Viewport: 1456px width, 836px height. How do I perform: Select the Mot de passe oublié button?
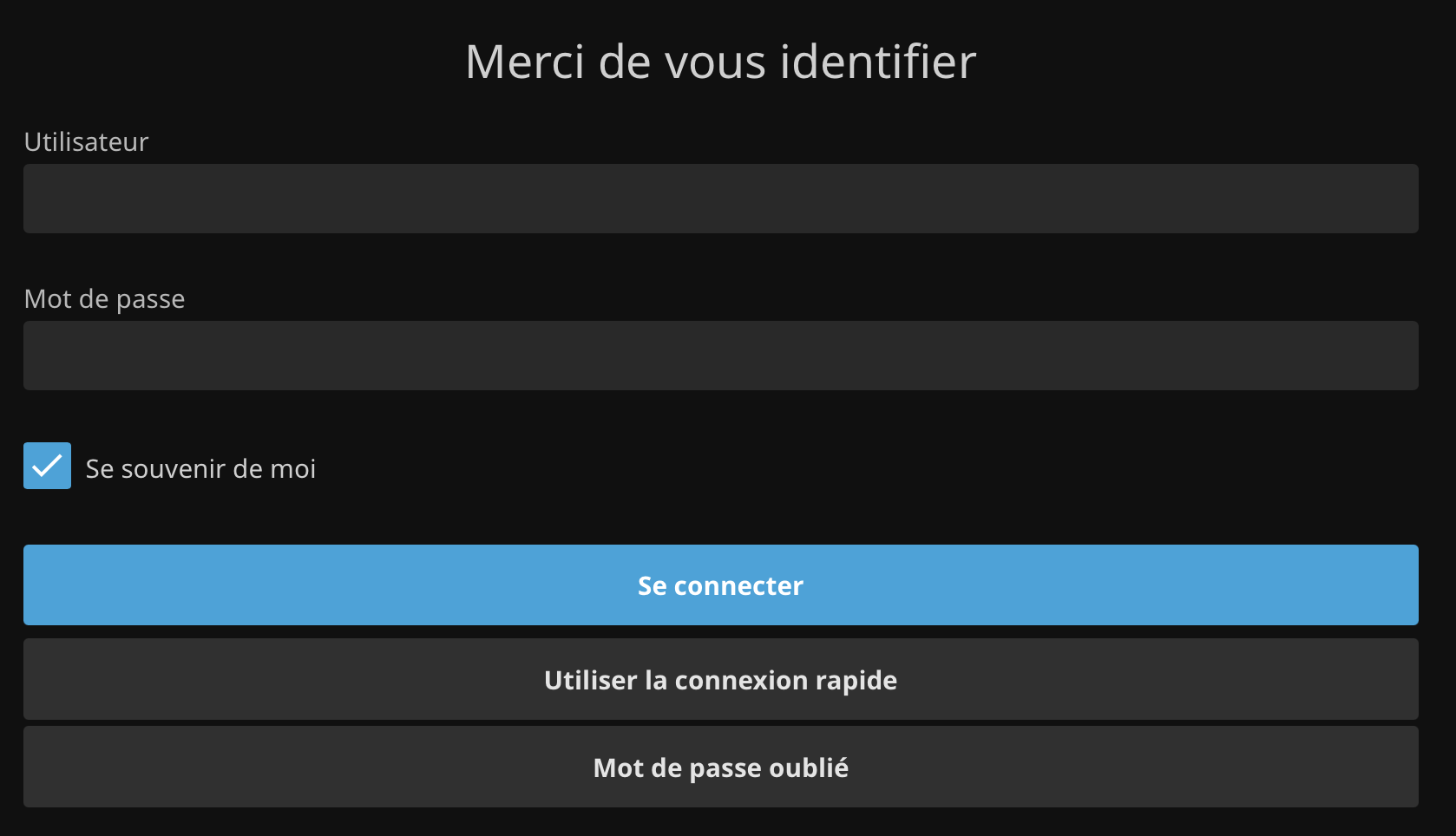click(720, 767)
